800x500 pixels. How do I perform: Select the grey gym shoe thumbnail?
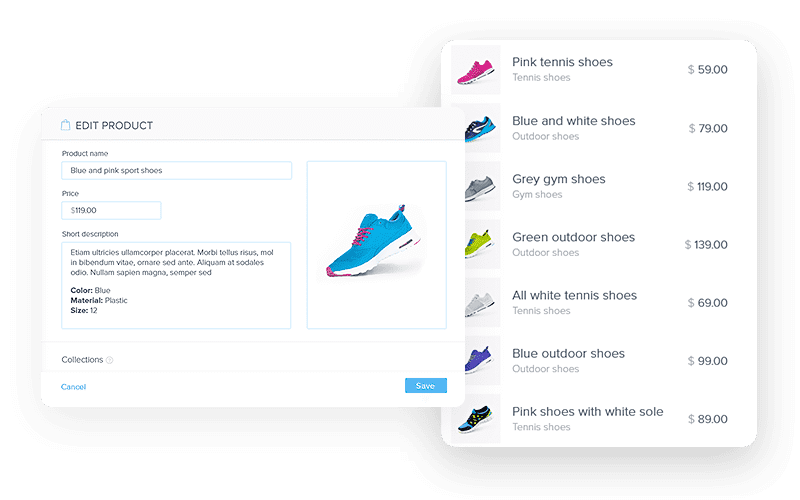click(483, 186)
